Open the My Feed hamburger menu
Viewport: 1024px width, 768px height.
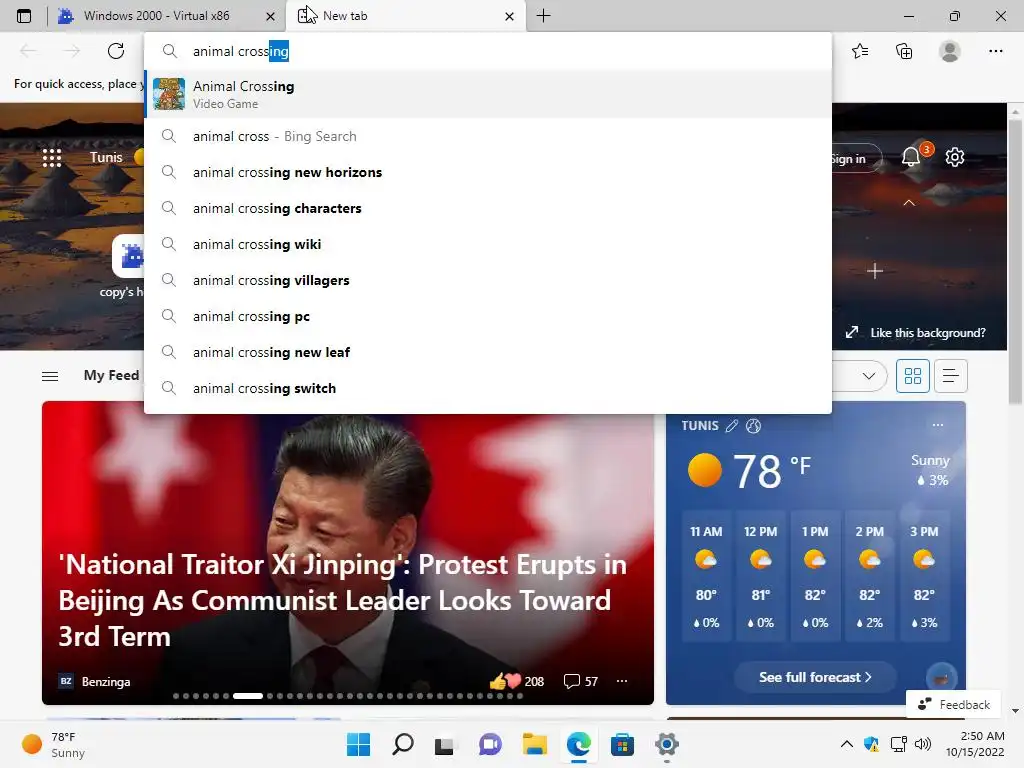(50, 376)
